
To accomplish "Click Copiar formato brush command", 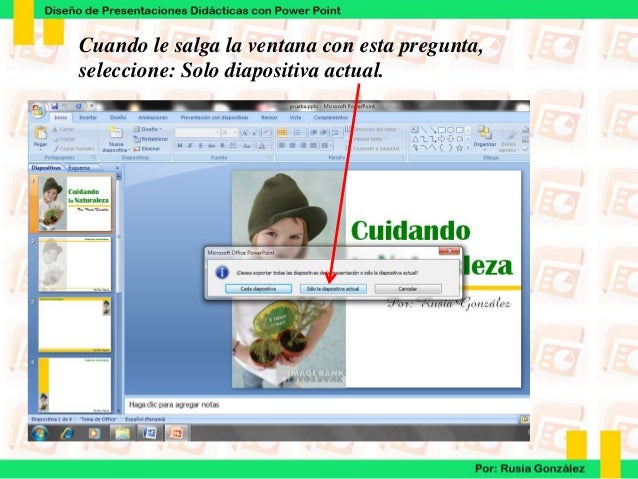I will pos(74,149).
